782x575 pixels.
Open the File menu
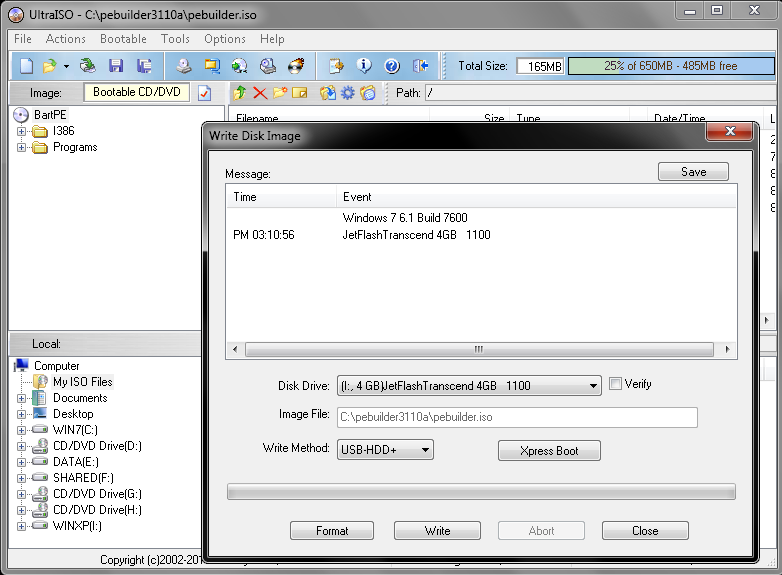pos(22,39)
